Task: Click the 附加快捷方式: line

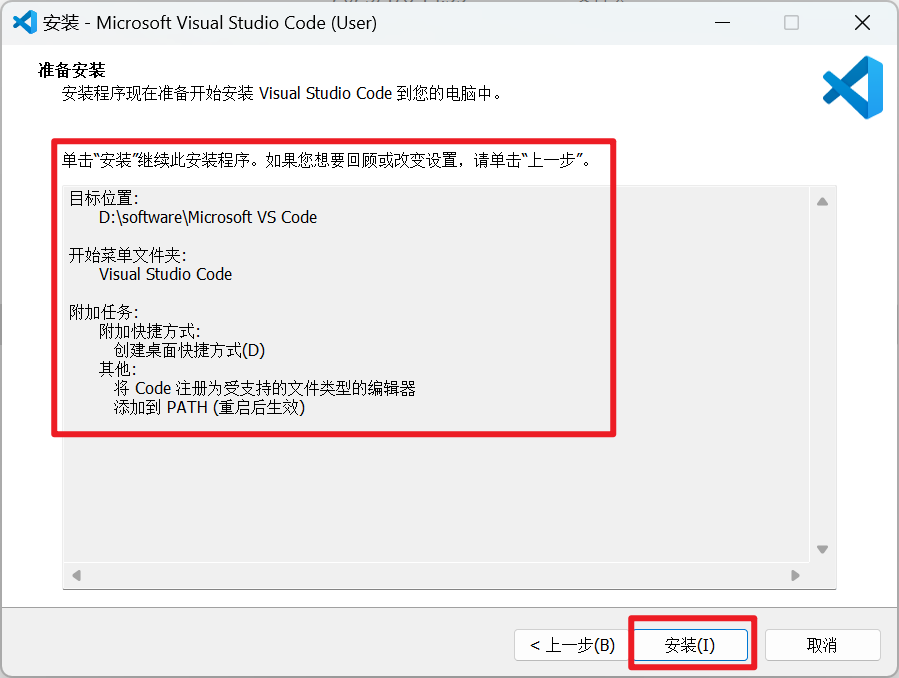Action: coord(150,331)
